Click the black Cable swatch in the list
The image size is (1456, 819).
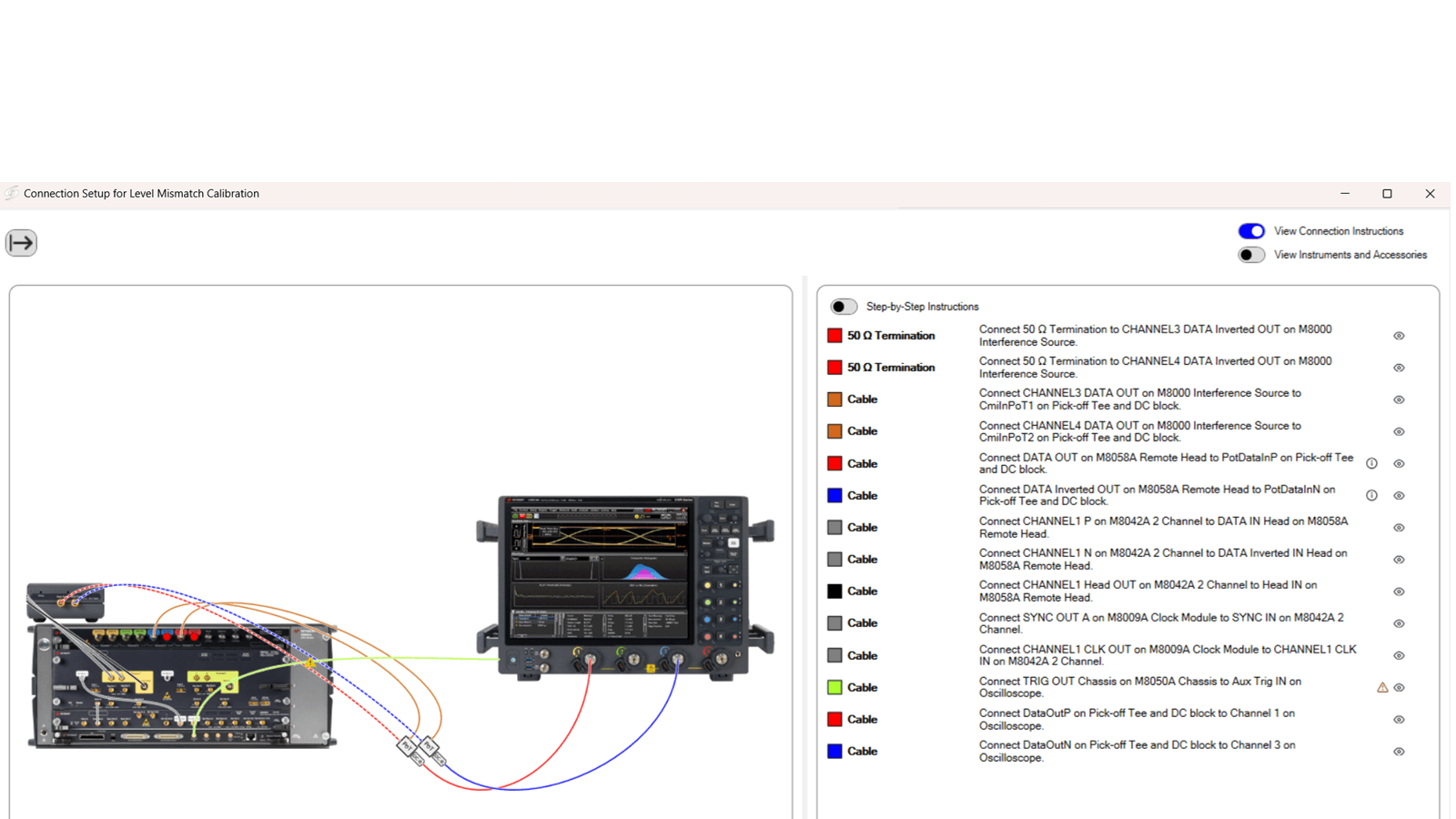point(834,591)
